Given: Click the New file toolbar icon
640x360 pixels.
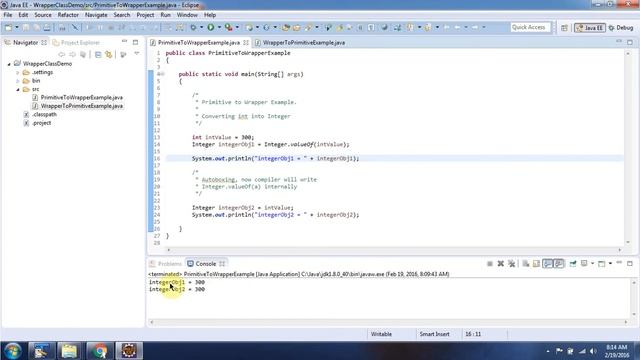Looking at the screenshot, I should (x=9, y=27).
